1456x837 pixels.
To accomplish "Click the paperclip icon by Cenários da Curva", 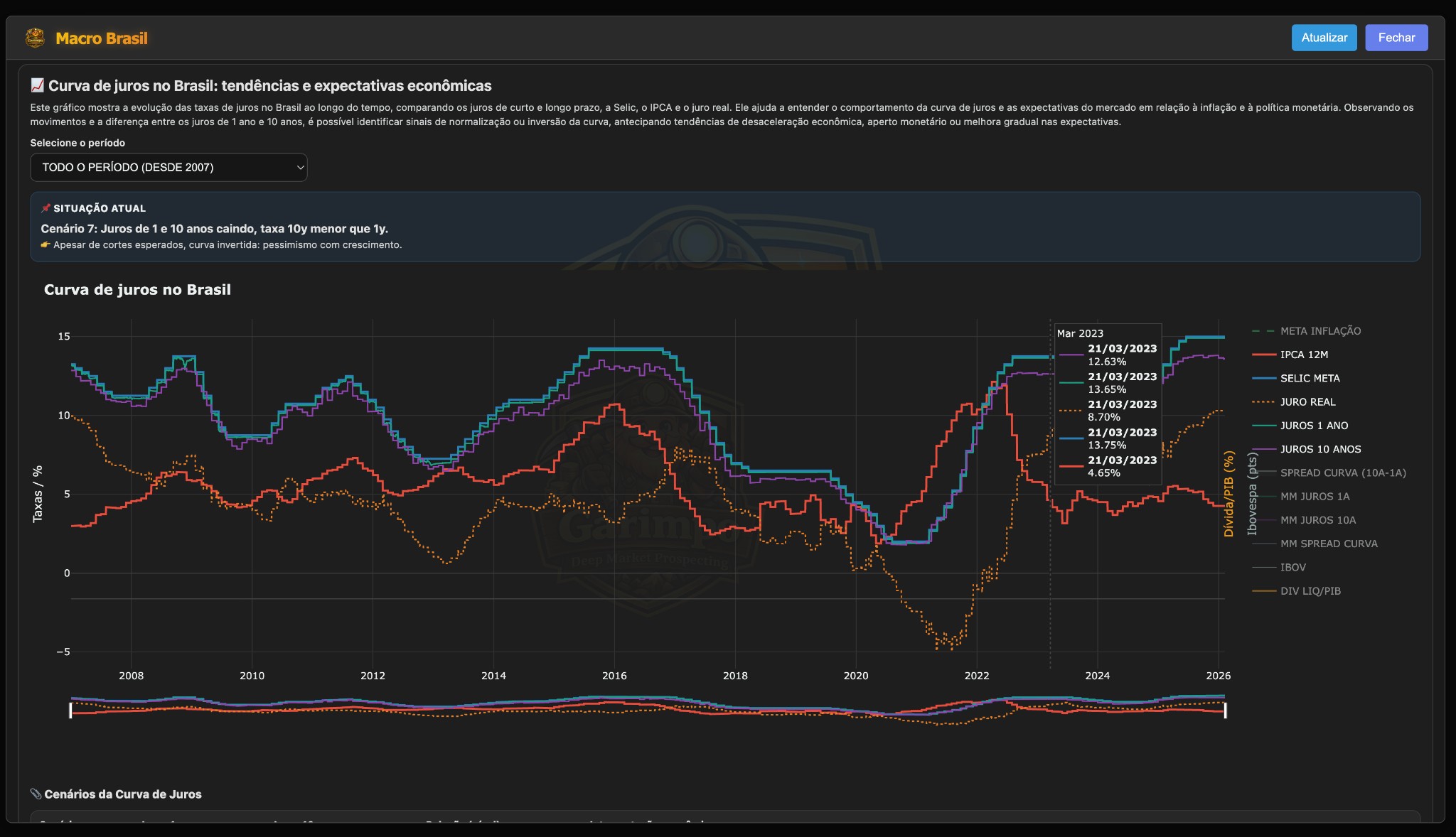I will [35, 793].
